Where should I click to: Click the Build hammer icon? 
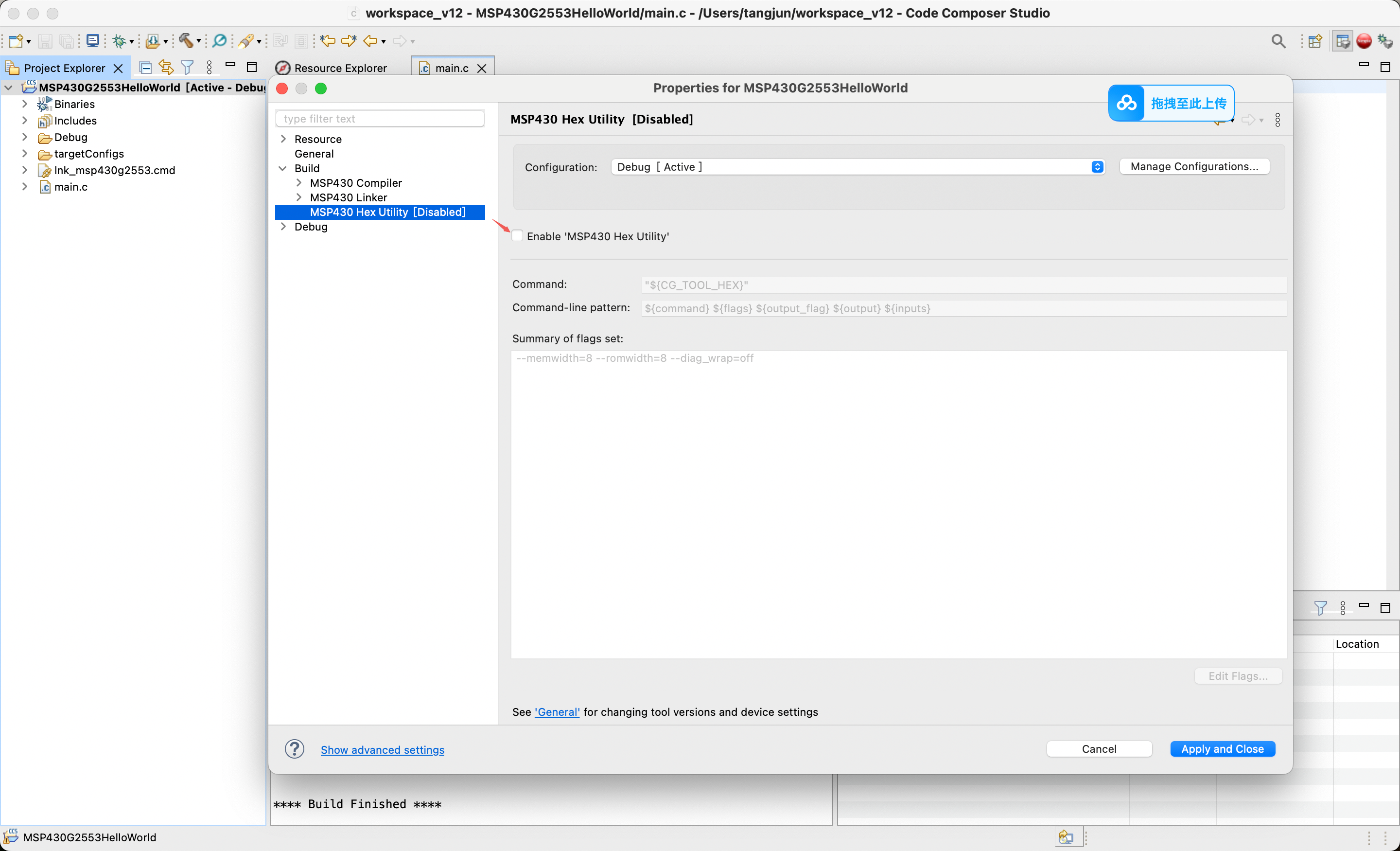coord(185,40)
